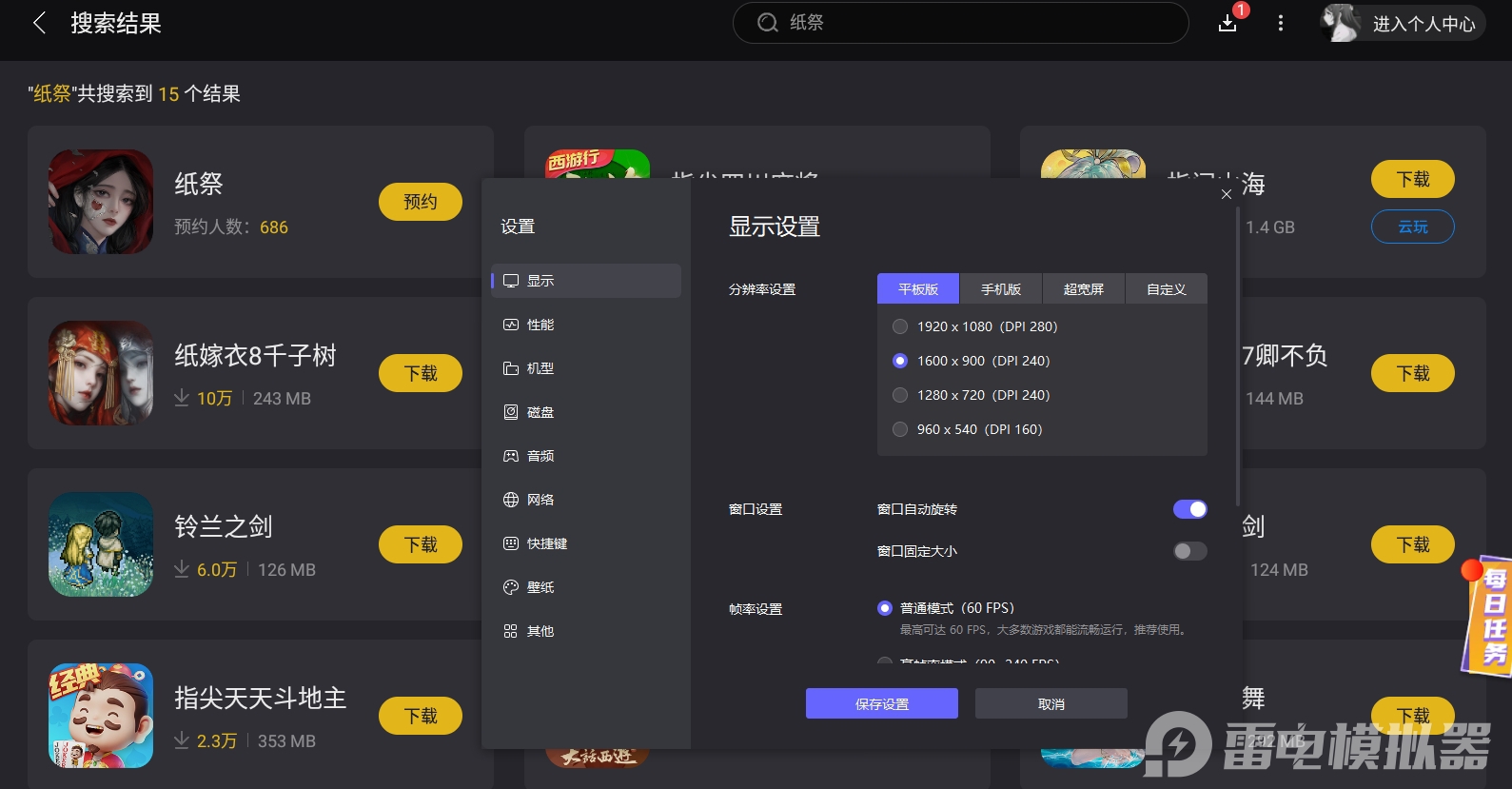Viewport: 1512px width, 789px height.
Task: Open the download manager icon
Action: point(1227,23)
